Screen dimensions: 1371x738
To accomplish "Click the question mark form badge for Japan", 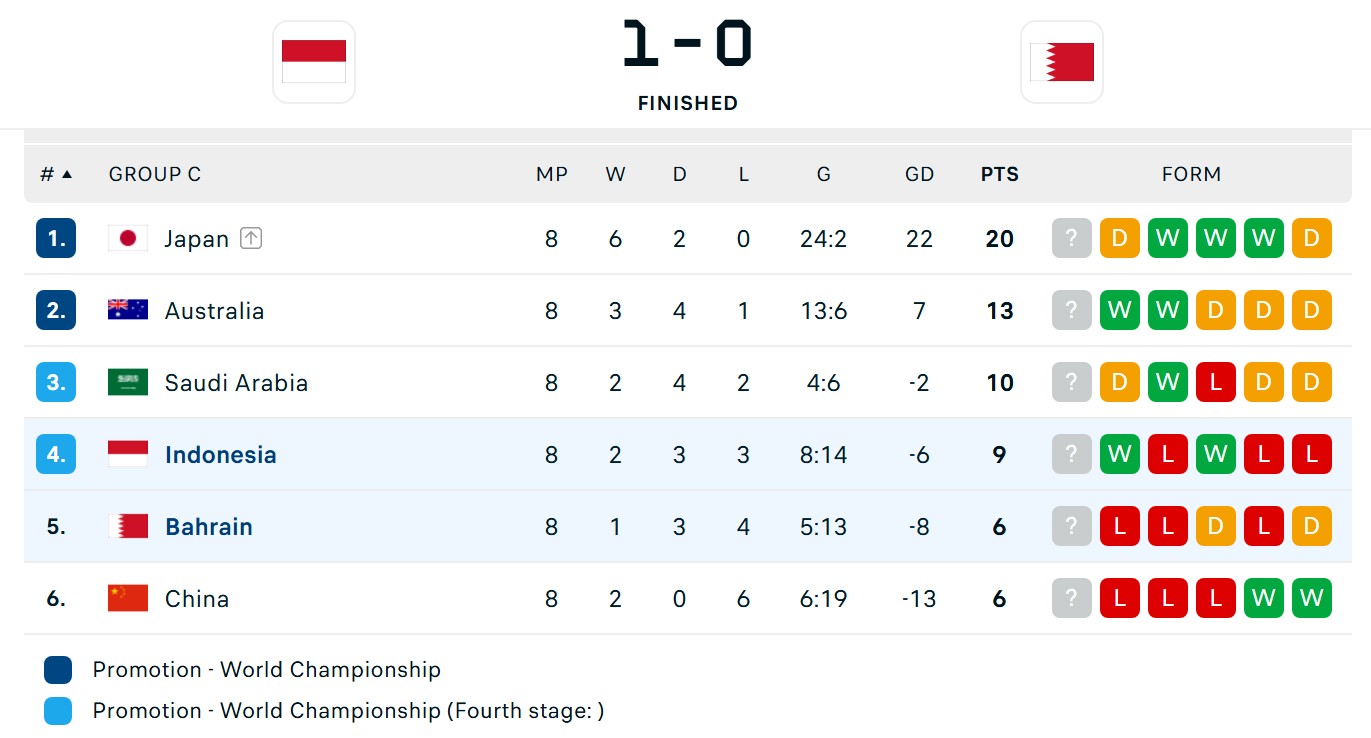I will point(1071,238).
